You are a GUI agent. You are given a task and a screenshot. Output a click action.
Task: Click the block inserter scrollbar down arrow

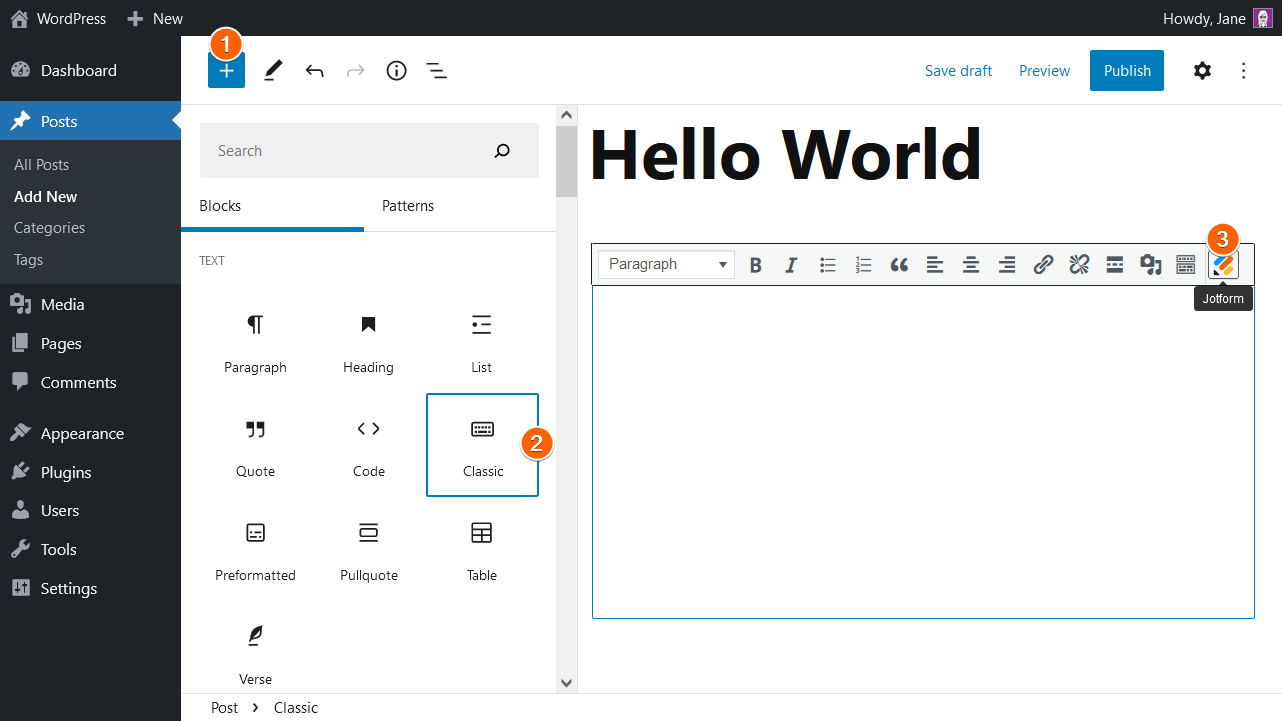pyautogui.click(x=566, y=683)
